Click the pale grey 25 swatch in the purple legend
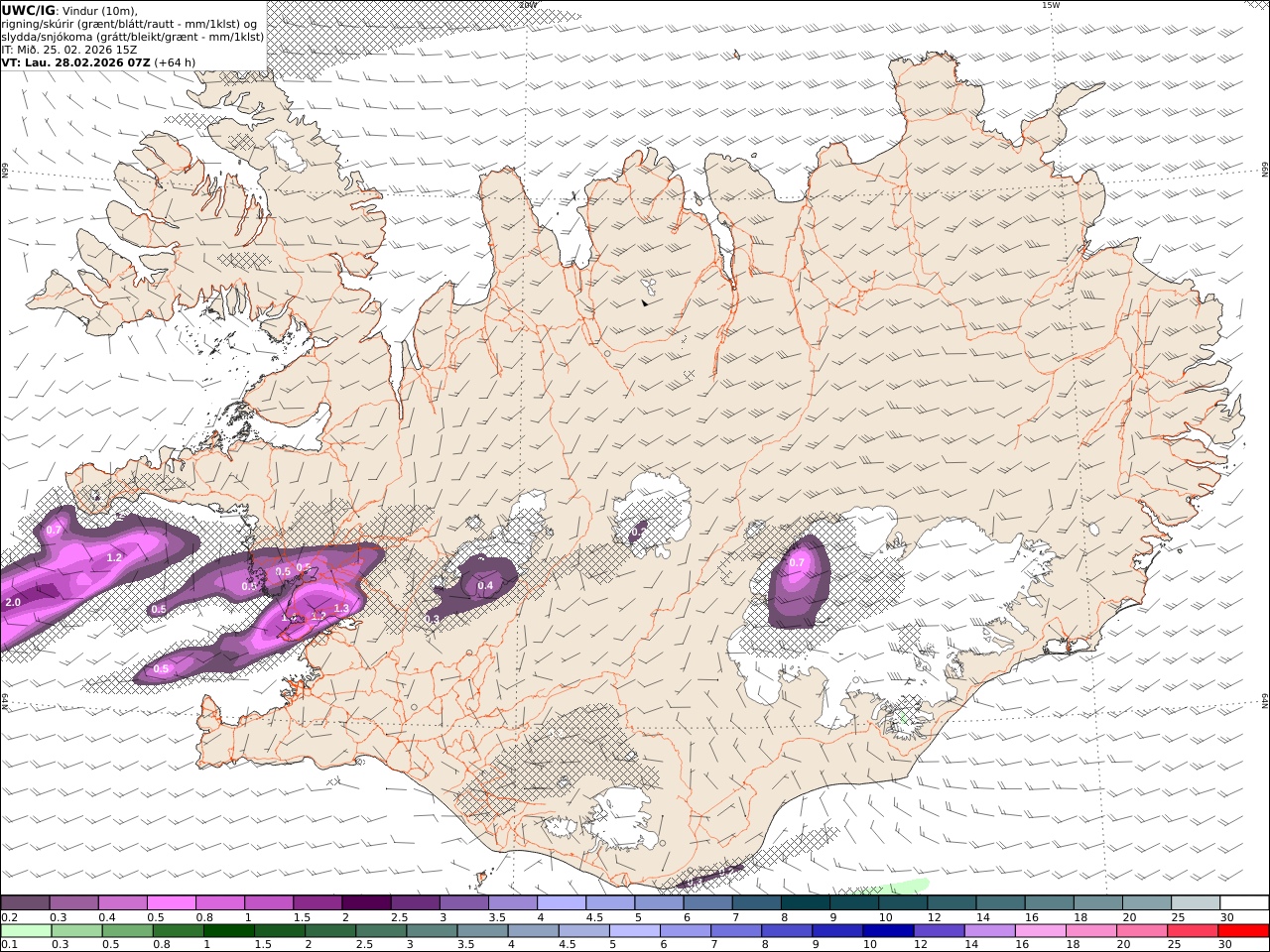 click(1196, 903)
